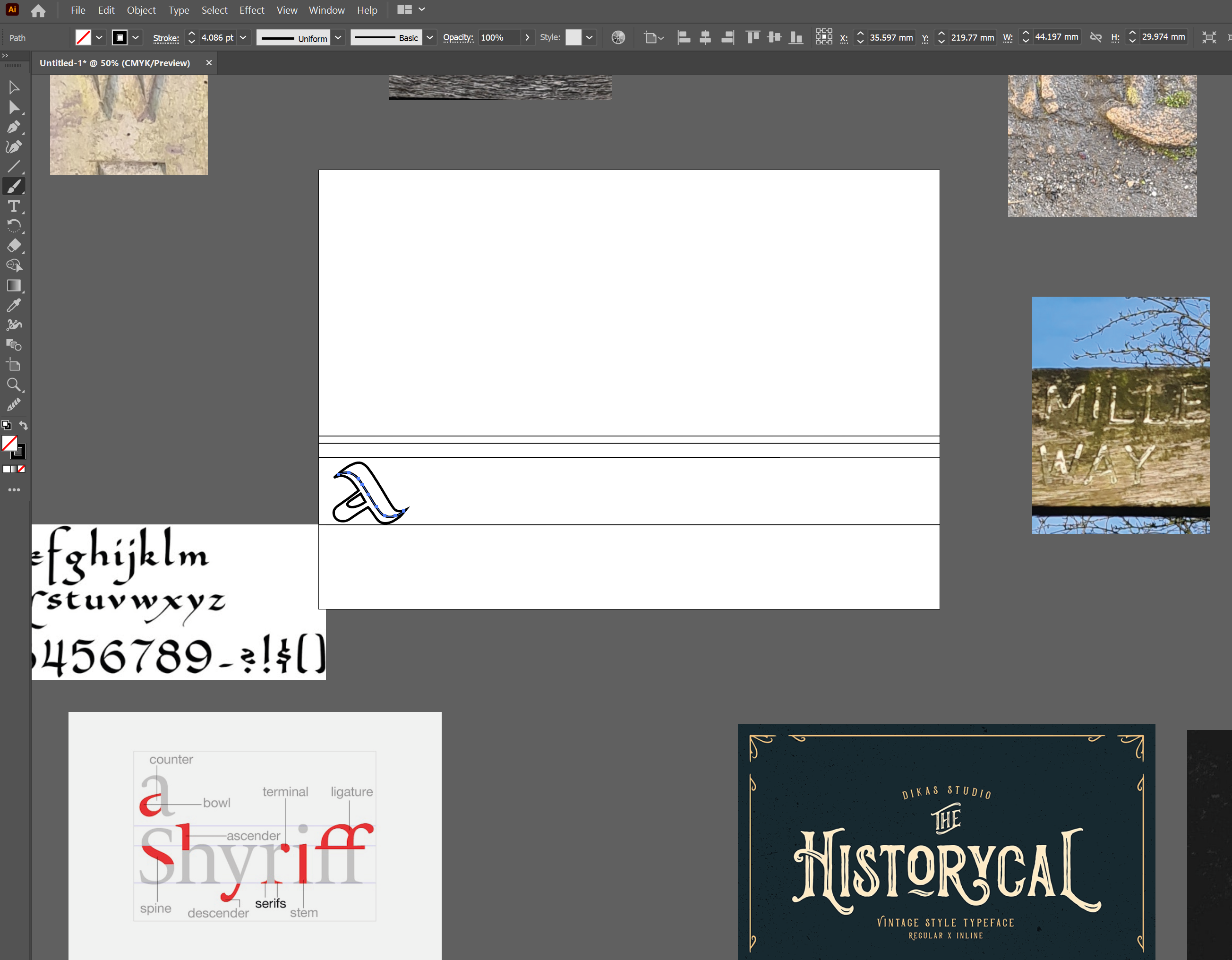Open the Effect menu
This screenshot has width=1232, height=960.
252,10
